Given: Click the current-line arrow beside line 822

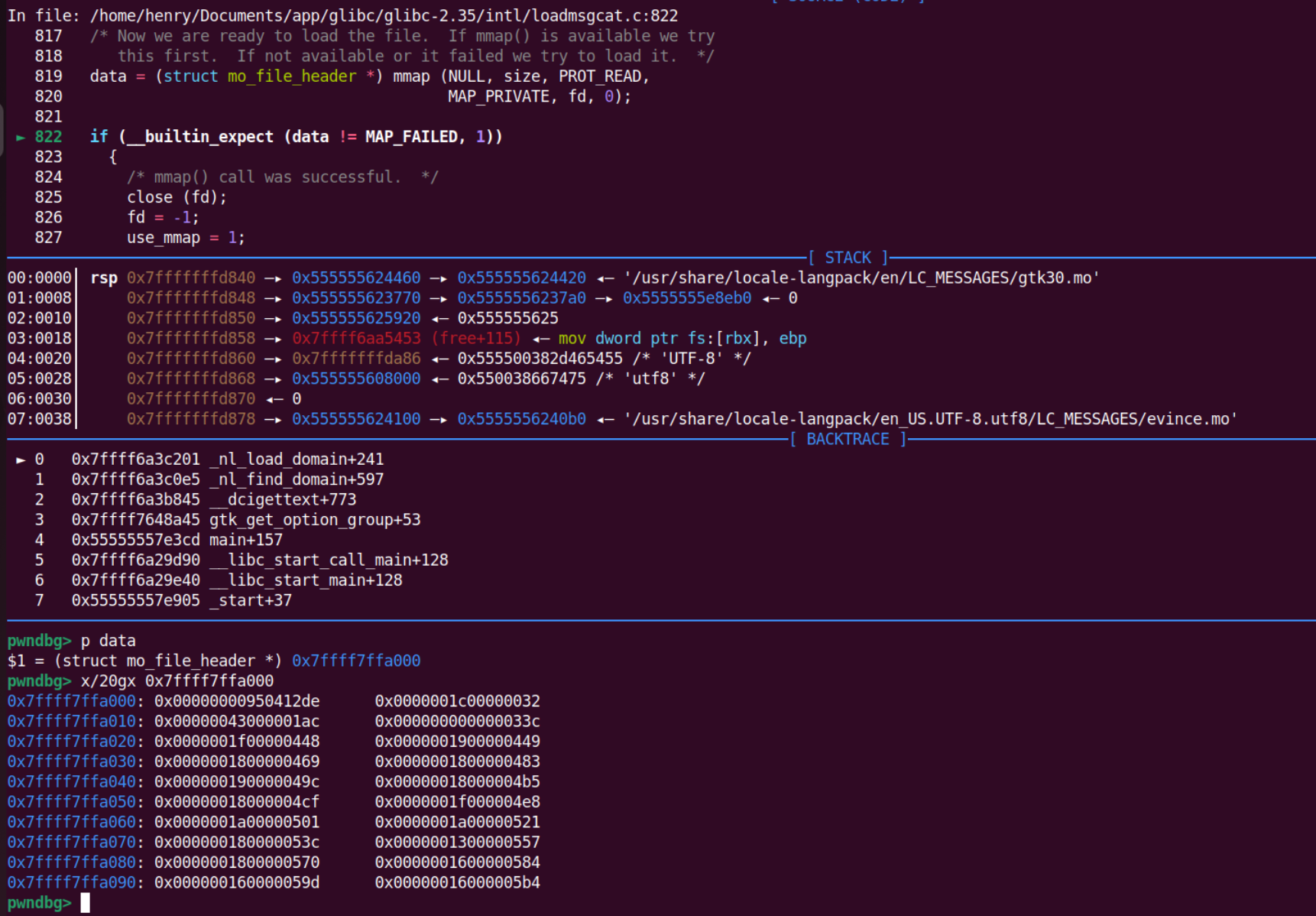Looking at the screenshot, I should (21, 138).
